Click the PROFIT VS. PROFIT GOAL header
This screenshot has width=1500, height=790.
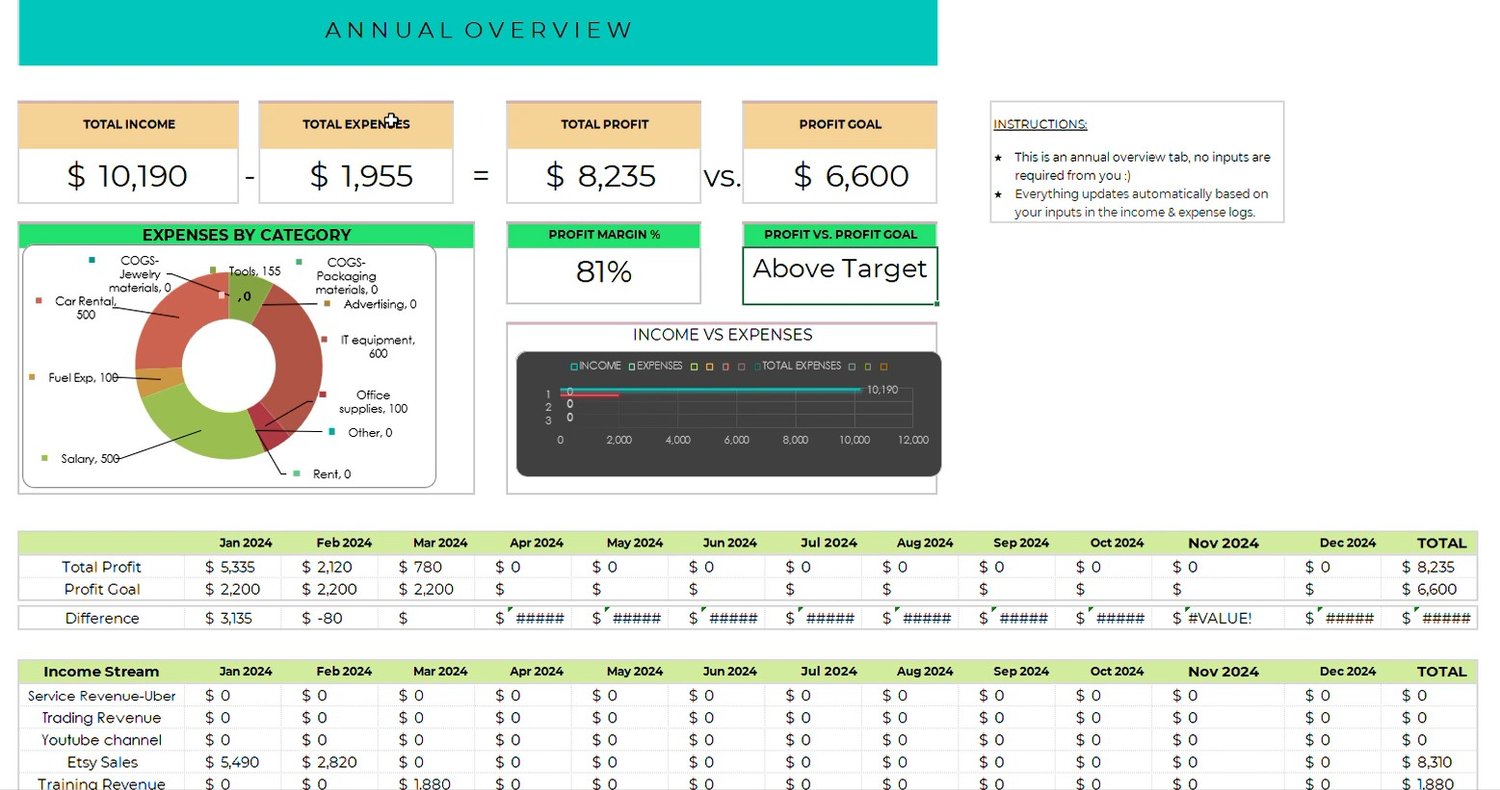tap(840, 235)
